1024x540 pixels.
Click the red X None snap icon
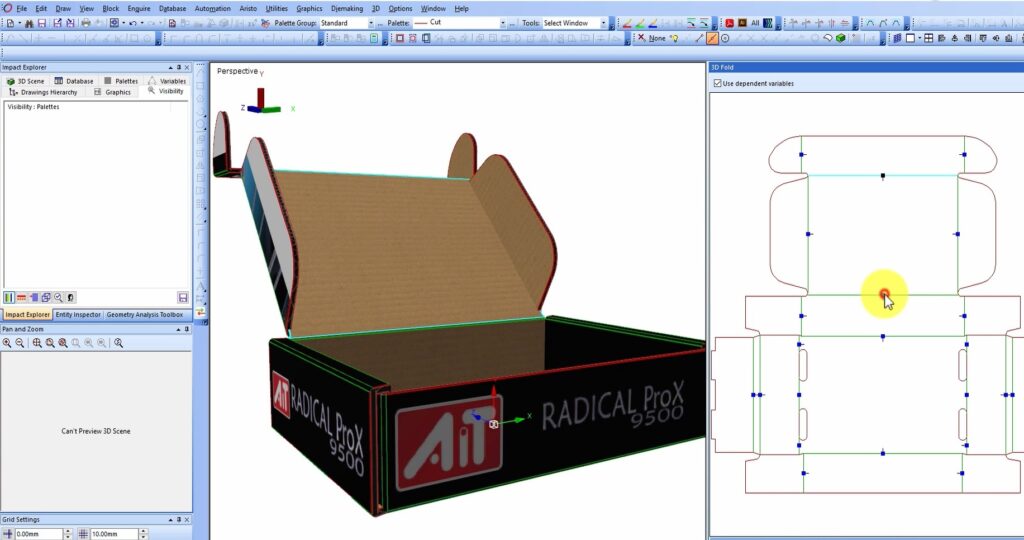coord(641,38)
